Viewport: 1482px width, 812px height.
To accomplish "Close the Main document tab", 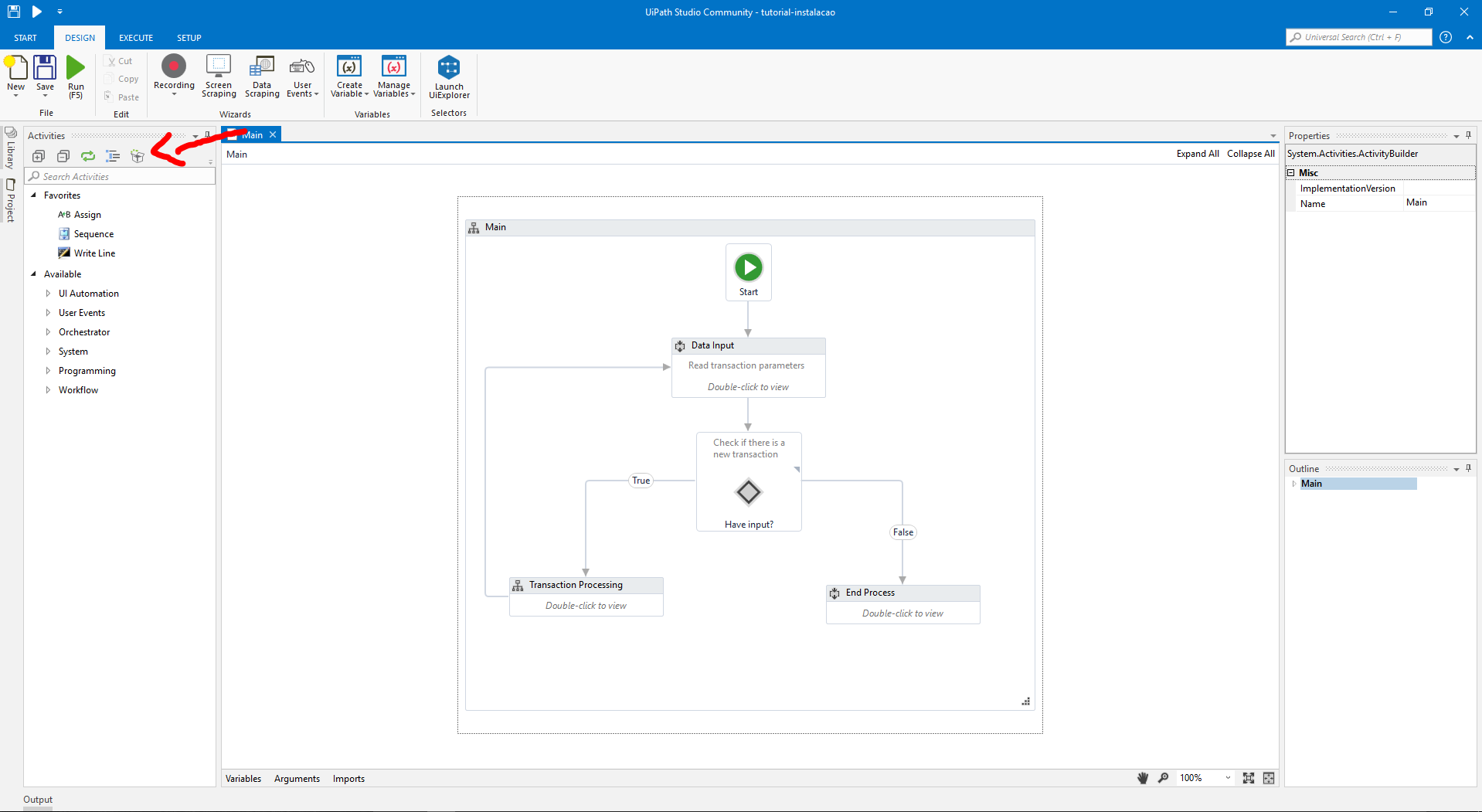I will point(273,134).
